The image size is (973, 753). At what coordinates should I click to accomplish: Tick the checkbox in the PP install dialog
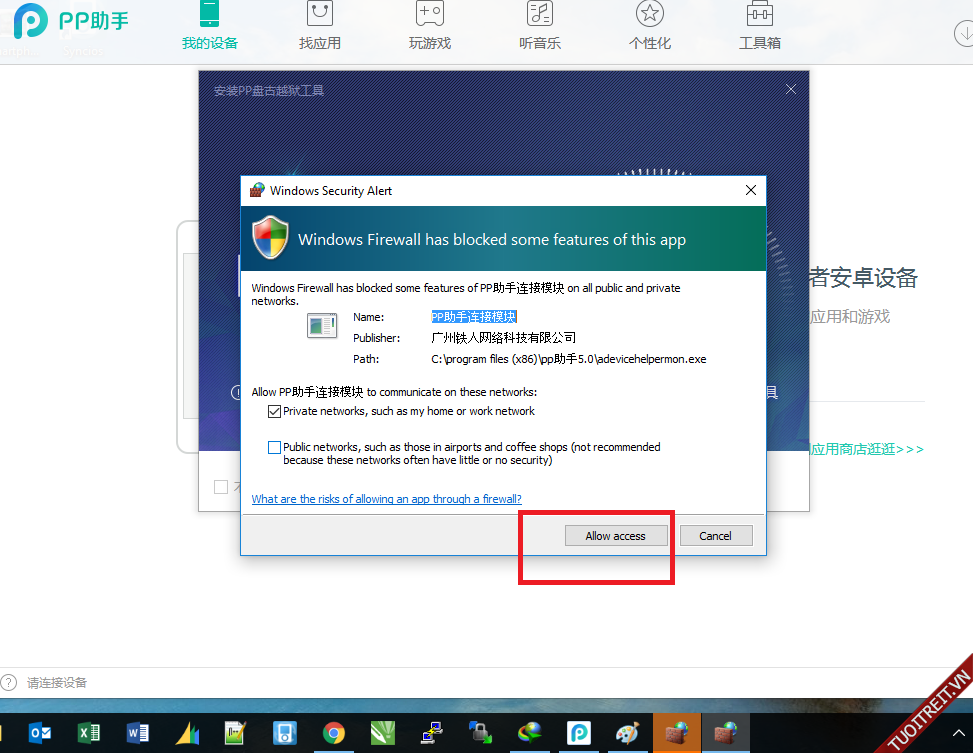pos(221,487)
